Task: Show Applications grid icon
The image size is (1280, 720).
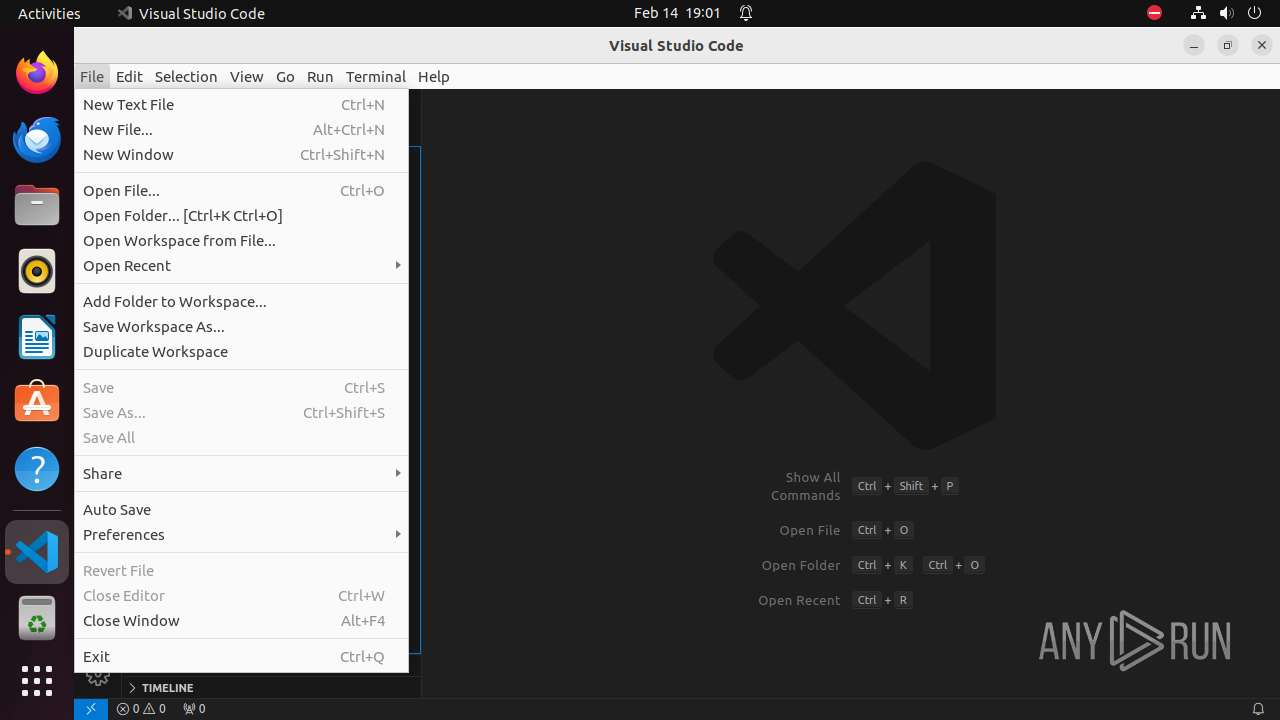Action: [x=37, y=681]
